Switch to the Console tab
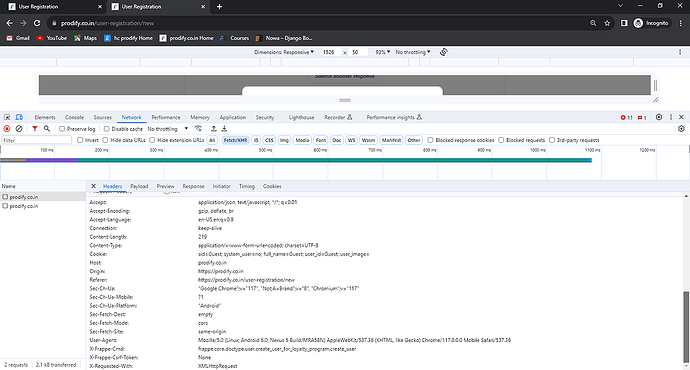 [x=74, y=117]
